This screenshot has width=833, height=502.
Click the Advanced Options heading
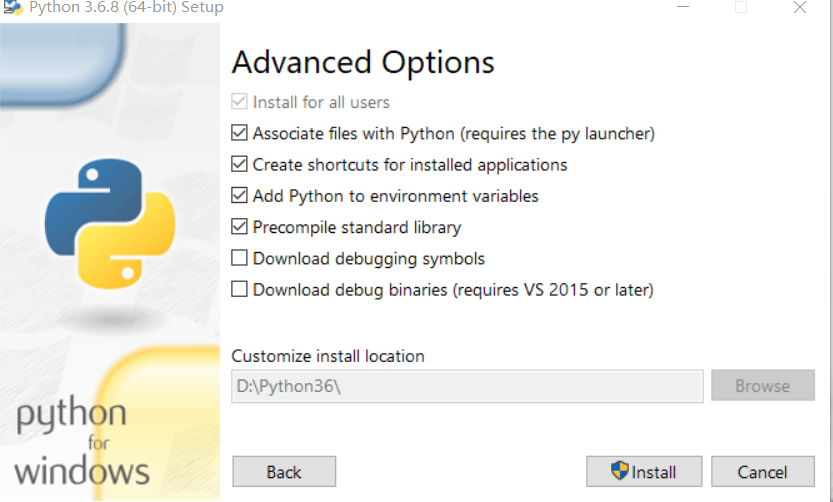363,63
